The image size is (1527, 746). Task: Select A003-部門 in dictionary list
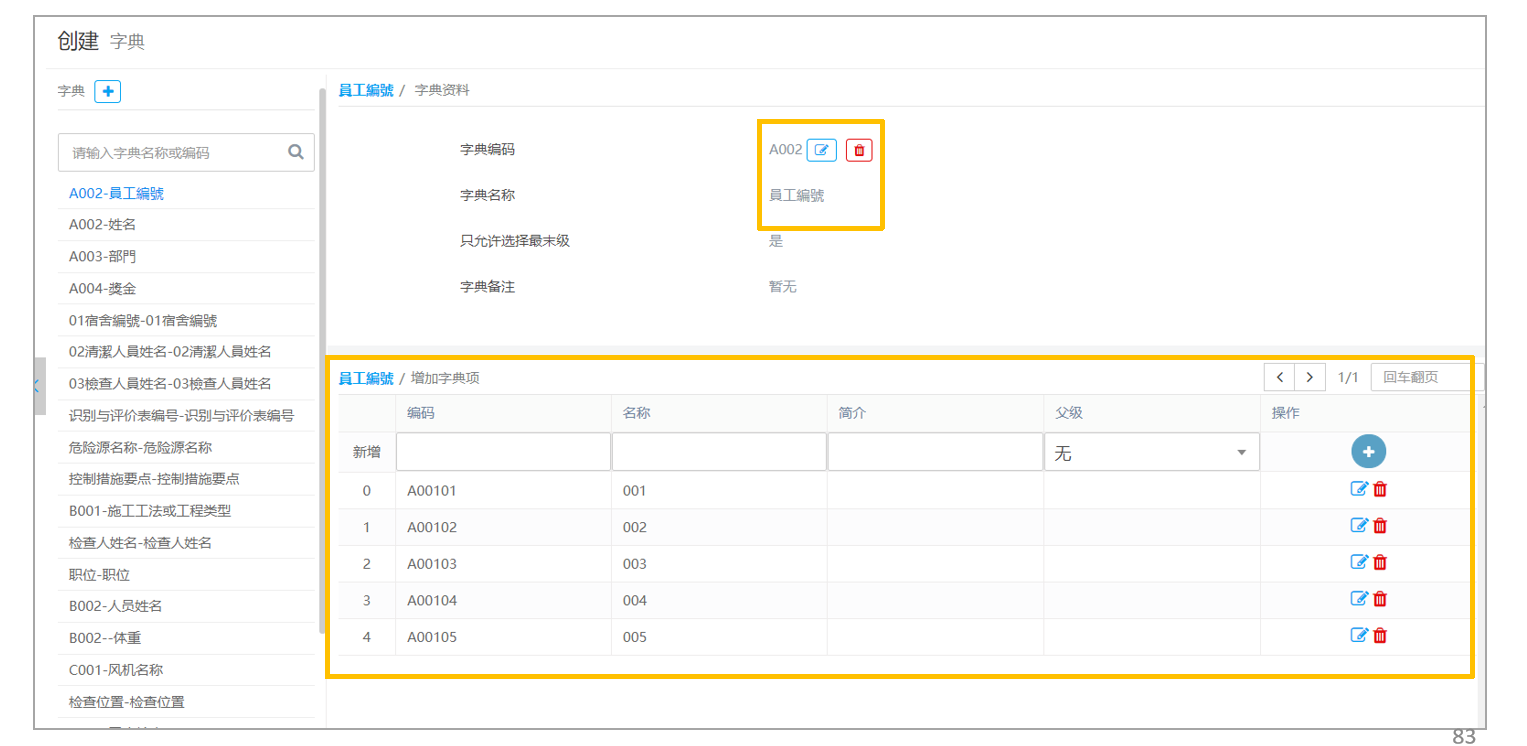click(102, 256)
